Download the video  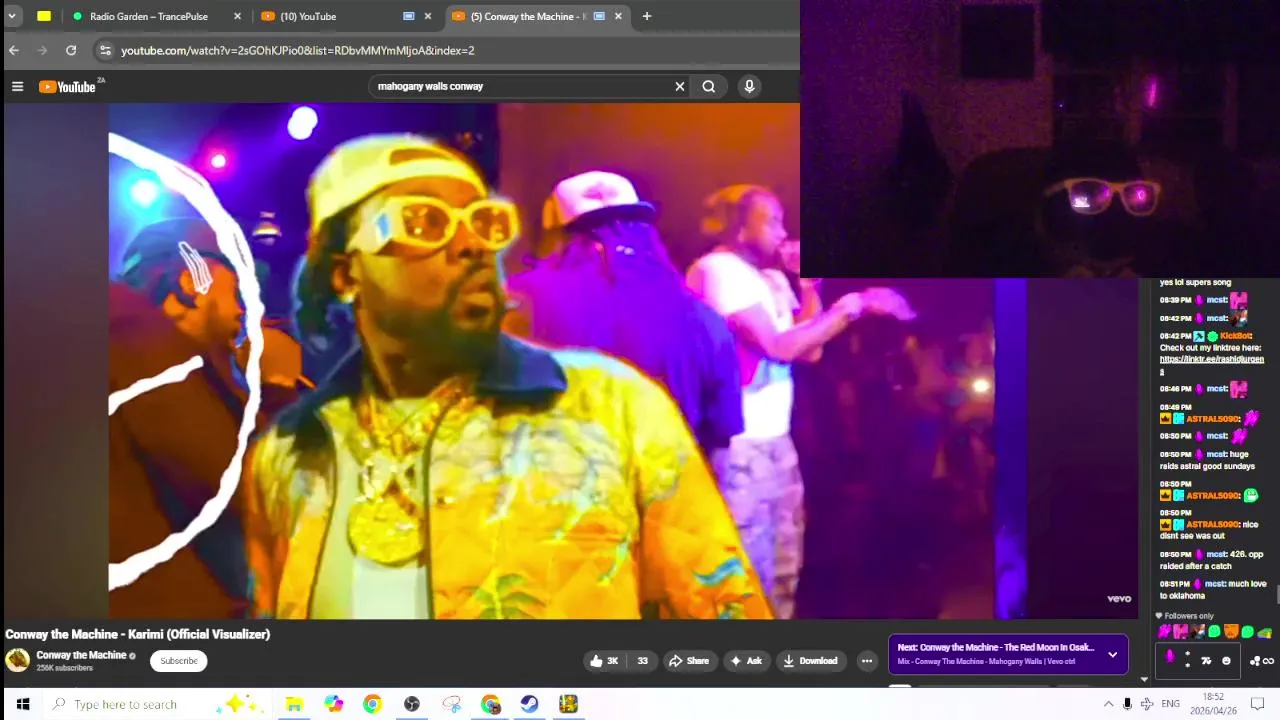810,661
